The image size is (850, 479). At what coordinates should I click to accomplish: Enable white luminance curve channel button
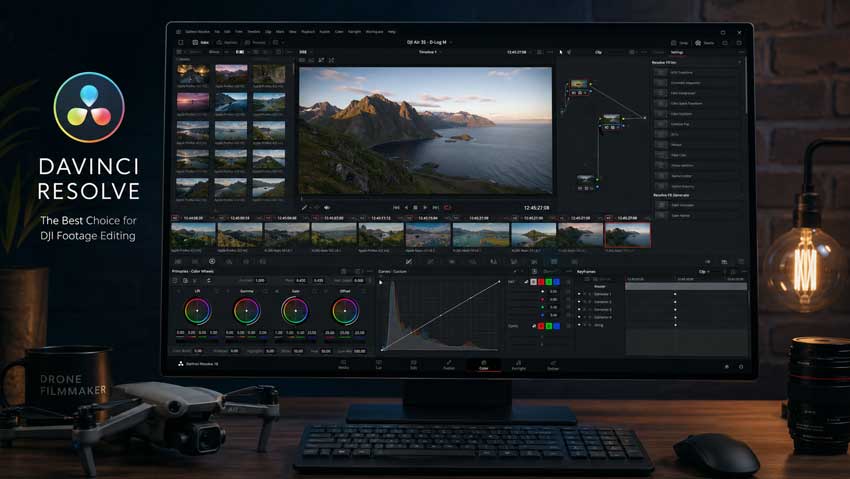tap(533, 282)
